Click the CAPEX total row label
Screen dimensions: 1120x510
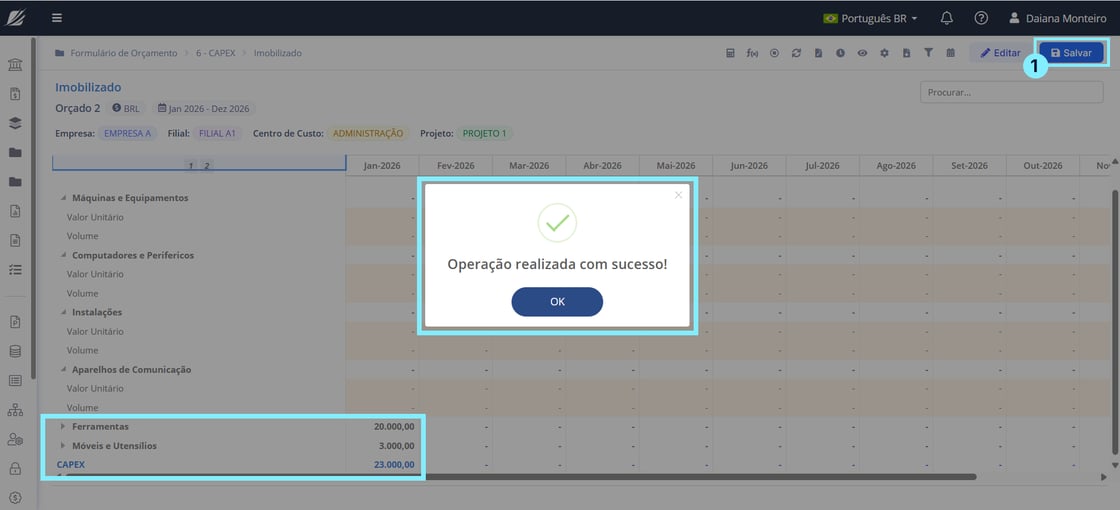[x=71, y=464]
